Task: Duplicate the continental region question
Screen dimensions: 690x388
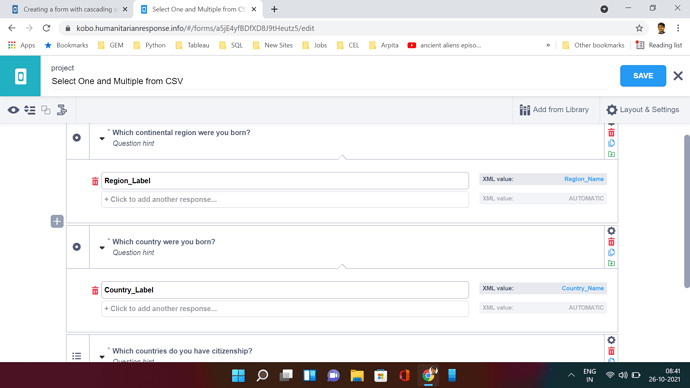Action: (611, 143)
